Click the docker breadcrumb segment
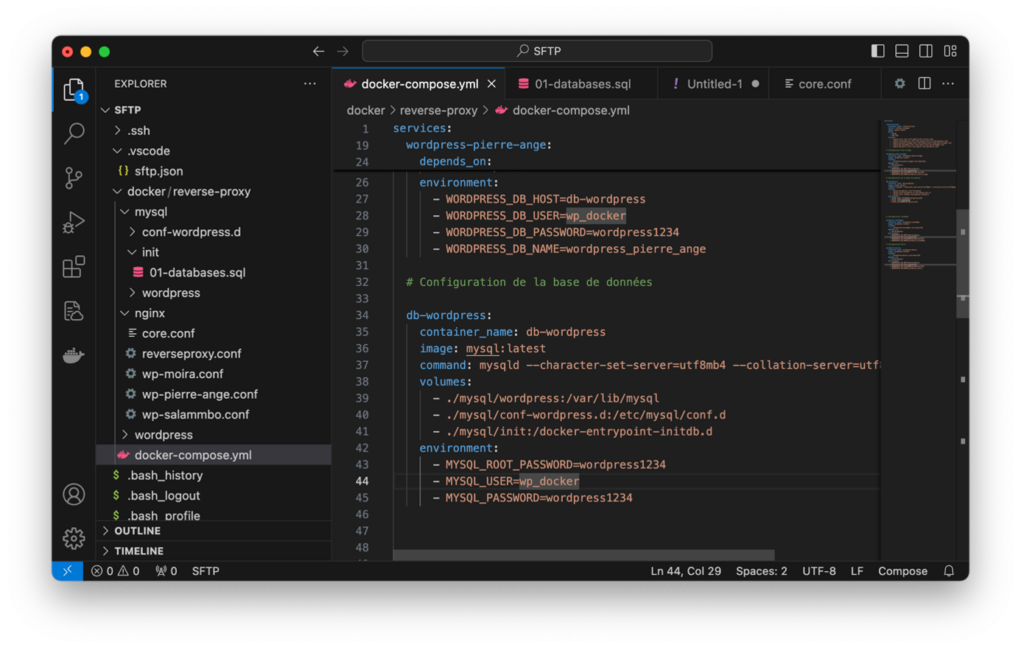The height and width of the screenshot is (653, 1024). pyautogui.click(x=366, y=110)
